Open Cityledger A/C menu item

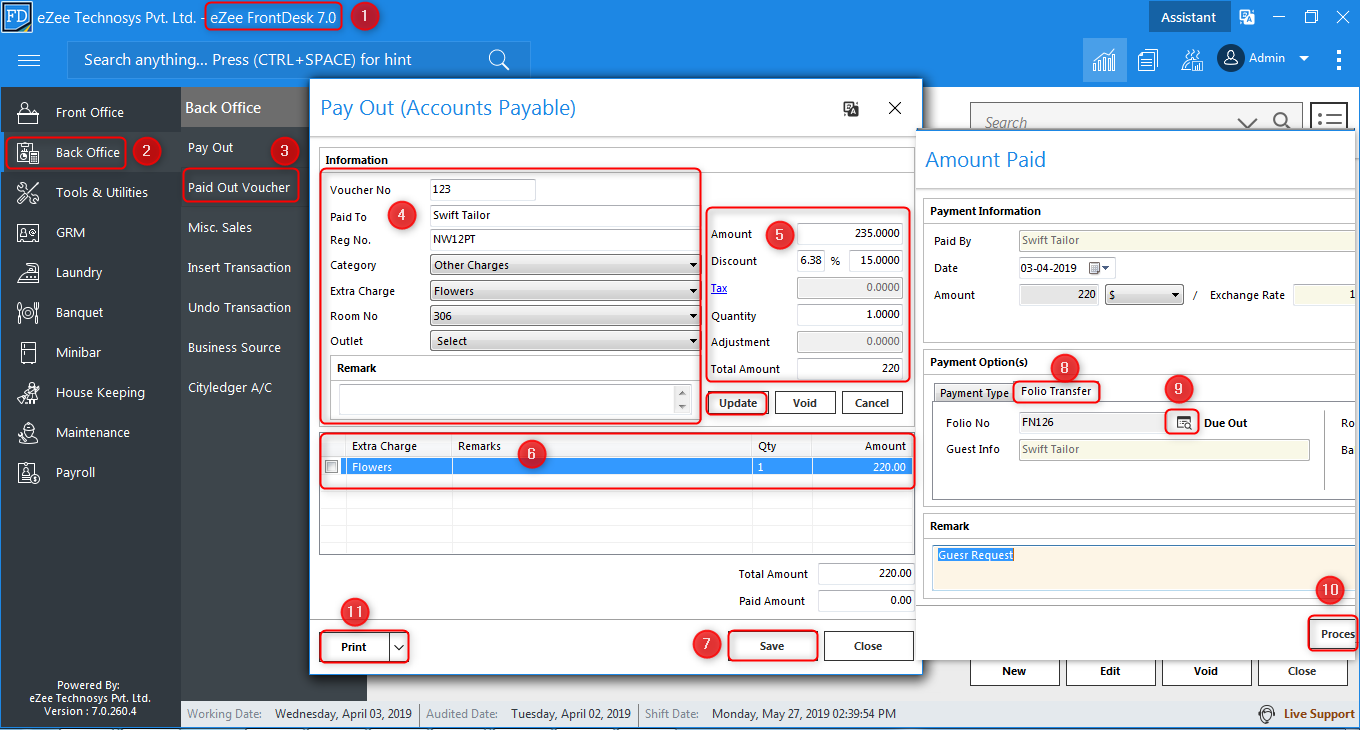[x=230, y=387]
